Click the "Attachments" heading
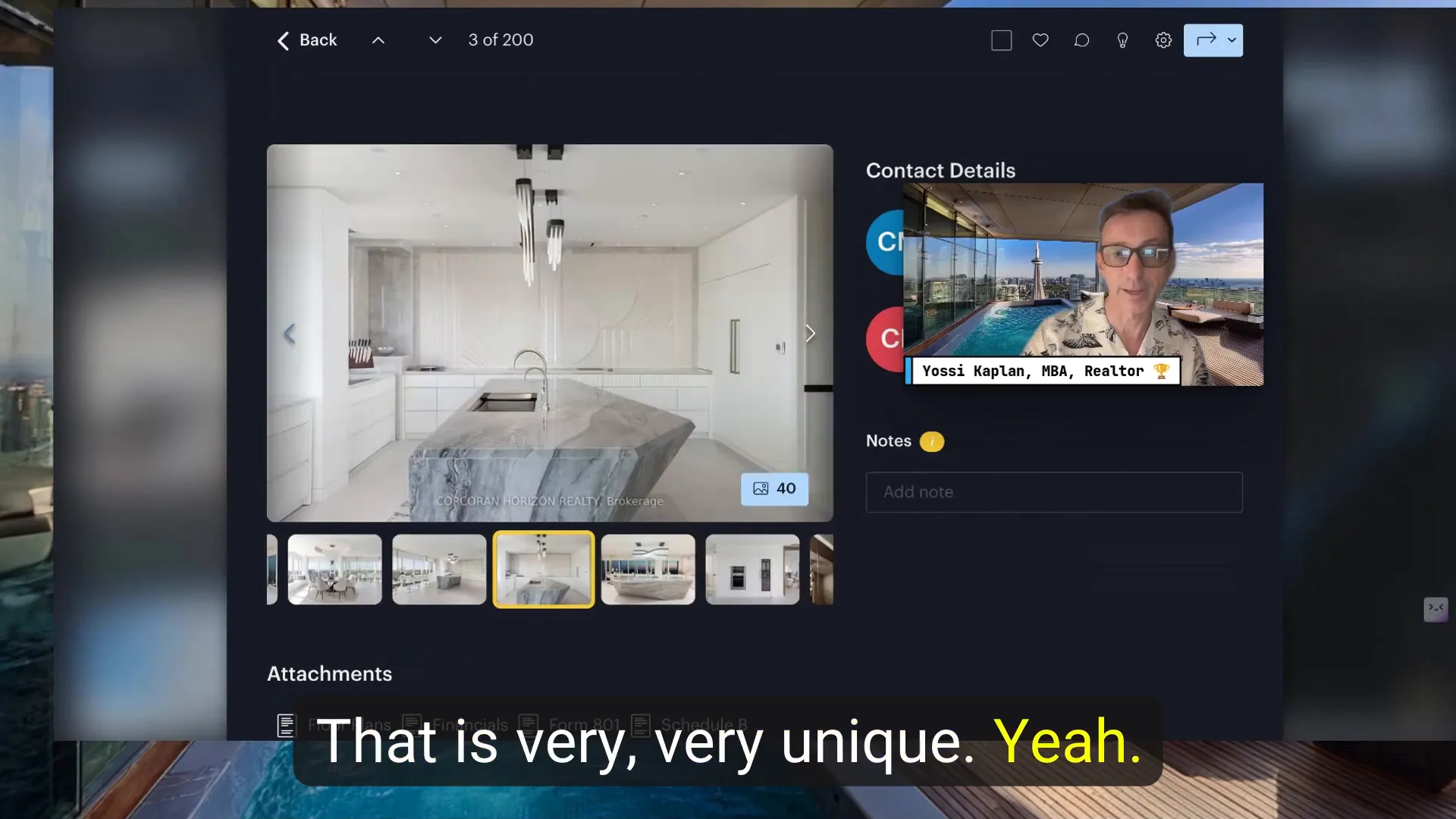Image resolution: width=1456 pixels, height=819 pixels. (x=329, y=674)
